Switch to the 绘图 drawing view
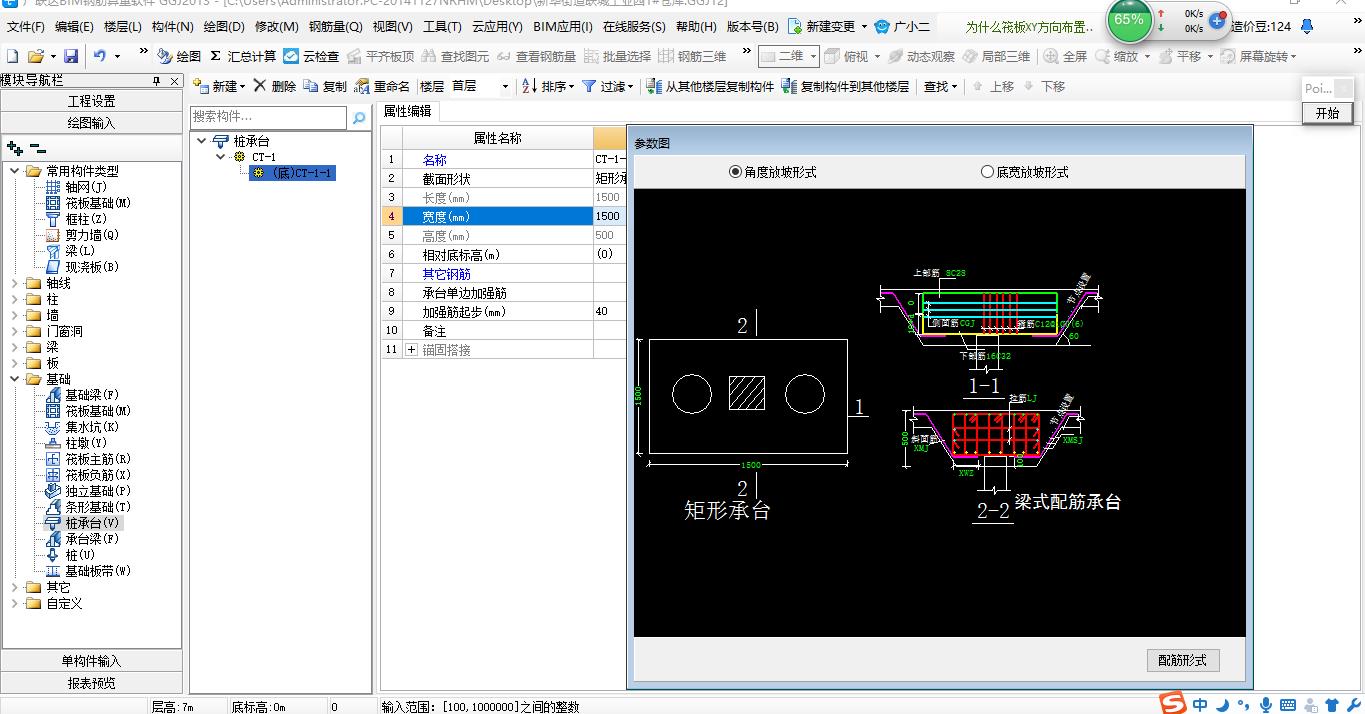The image size is (1365, 714). coord(180,57)
